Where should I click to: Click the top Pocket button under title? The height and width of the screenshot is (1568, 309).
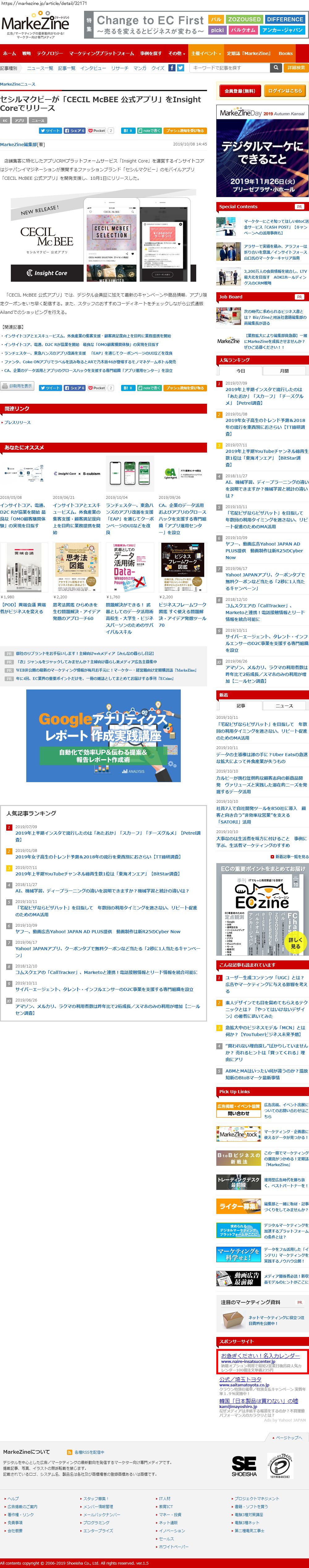tap(97, 130)
